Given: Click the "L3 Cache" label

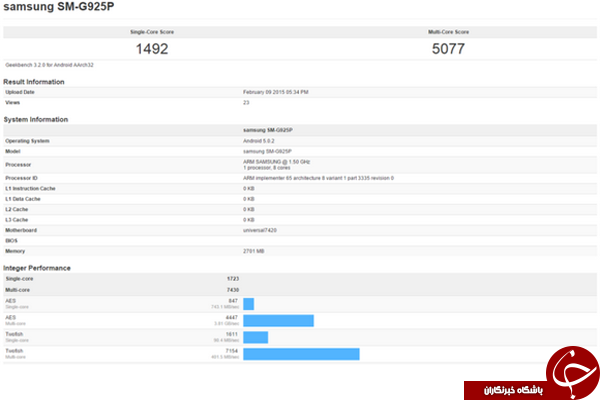Looking at the screenshot, I should [x=16, y=220].
